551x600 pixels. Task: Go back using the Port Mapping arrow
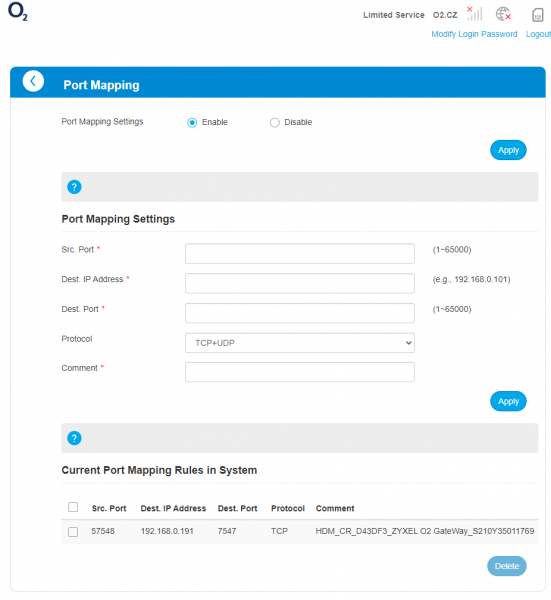tap(33, 81)
